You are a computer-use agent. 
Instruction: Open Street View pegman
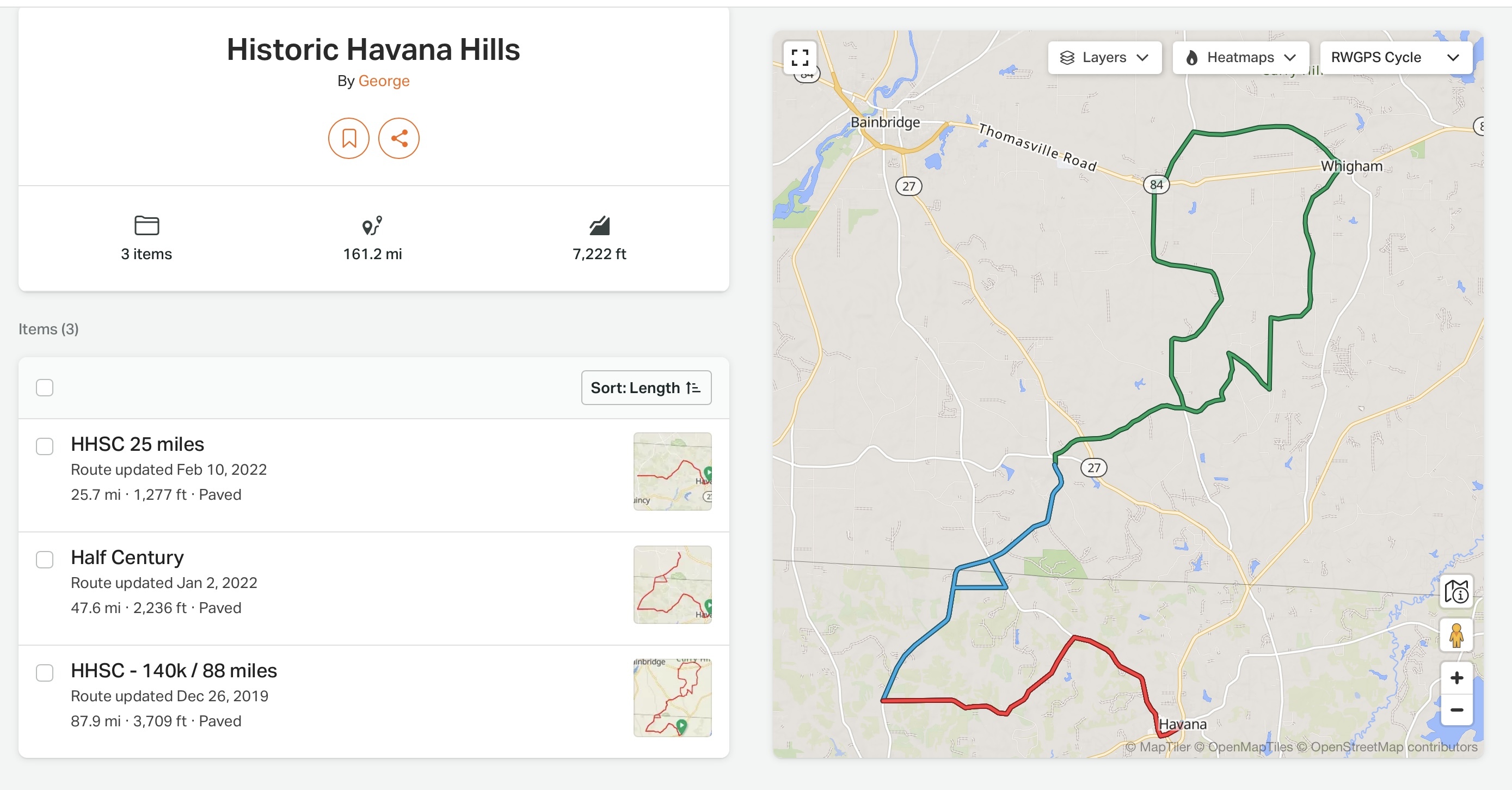pos(1456,635)
